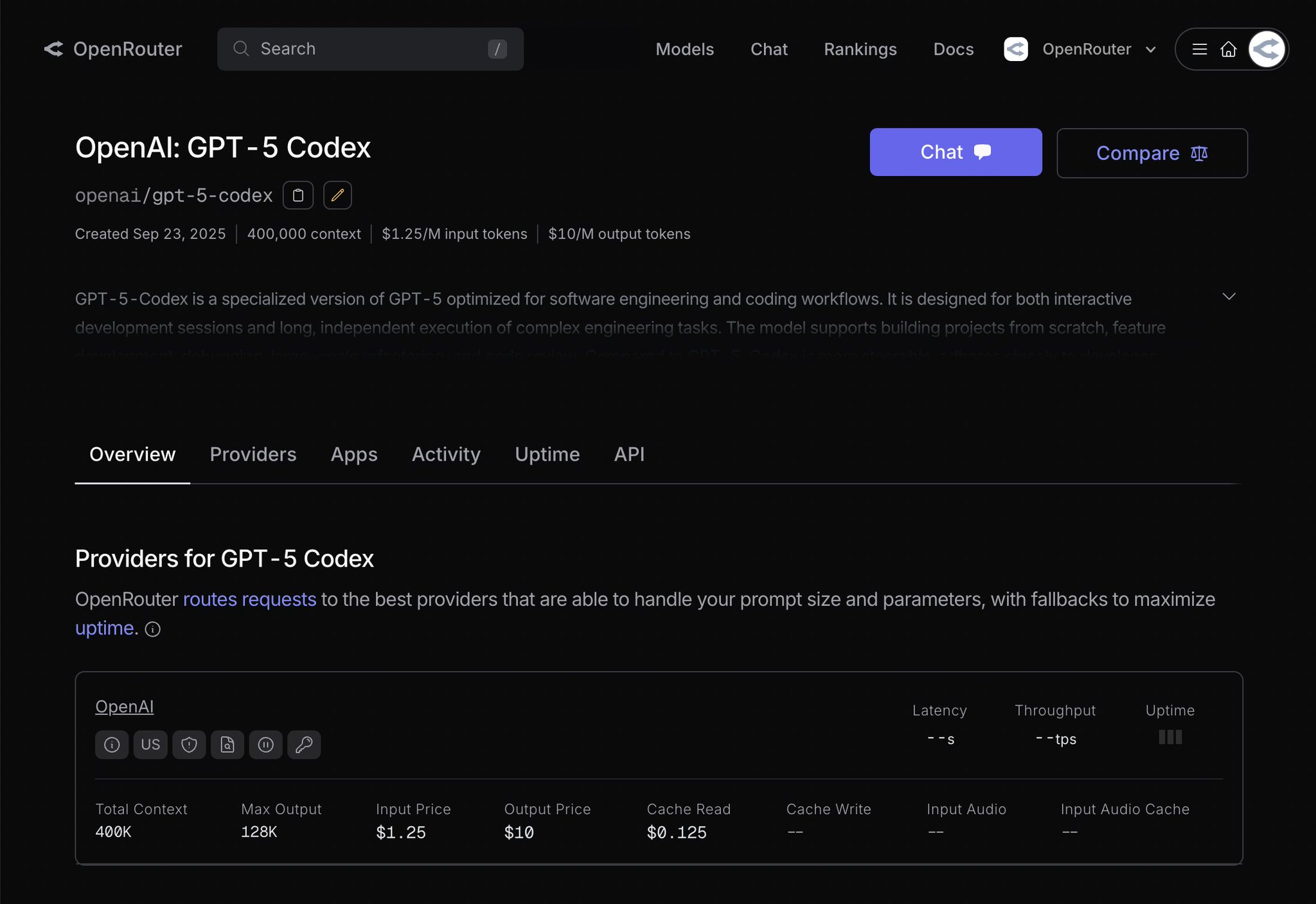Screen dimensions: 1316x904
Task: Click the openai/gpt-5-codex slug text
Action: coord(174,195)
